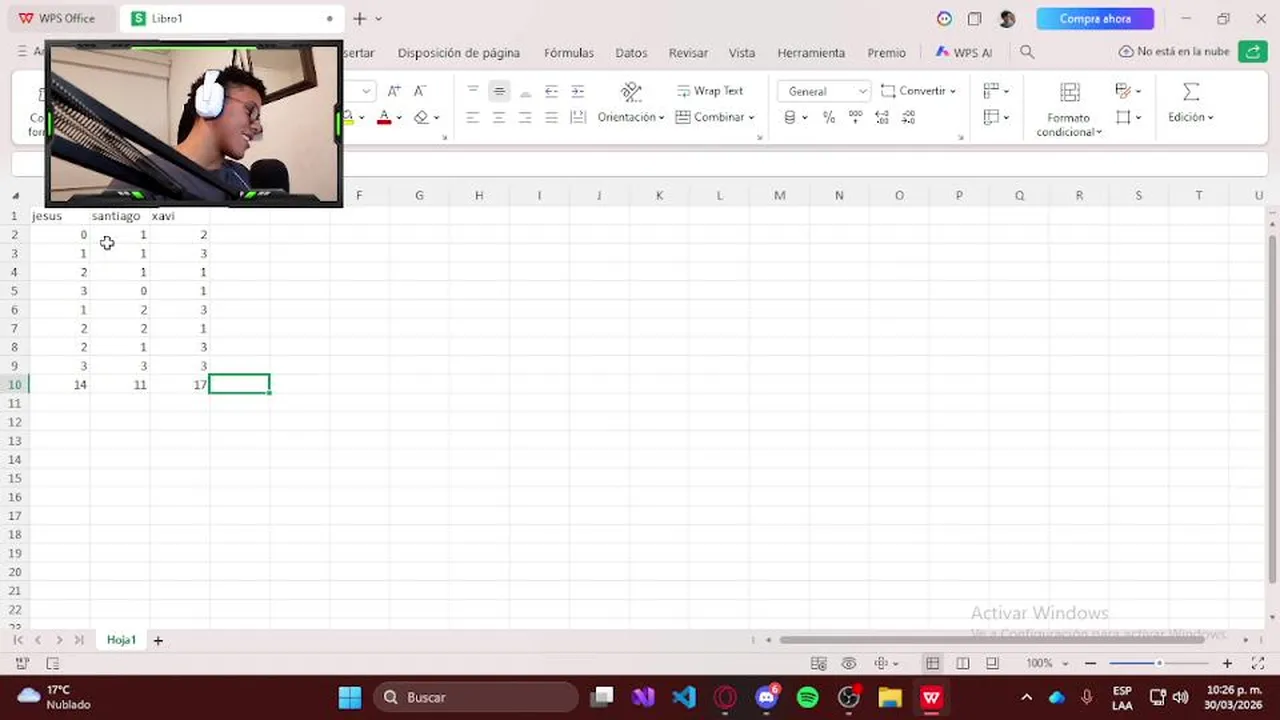
Task: Open Formato condicional dropdown
Action: click(x=1069, y=124)
